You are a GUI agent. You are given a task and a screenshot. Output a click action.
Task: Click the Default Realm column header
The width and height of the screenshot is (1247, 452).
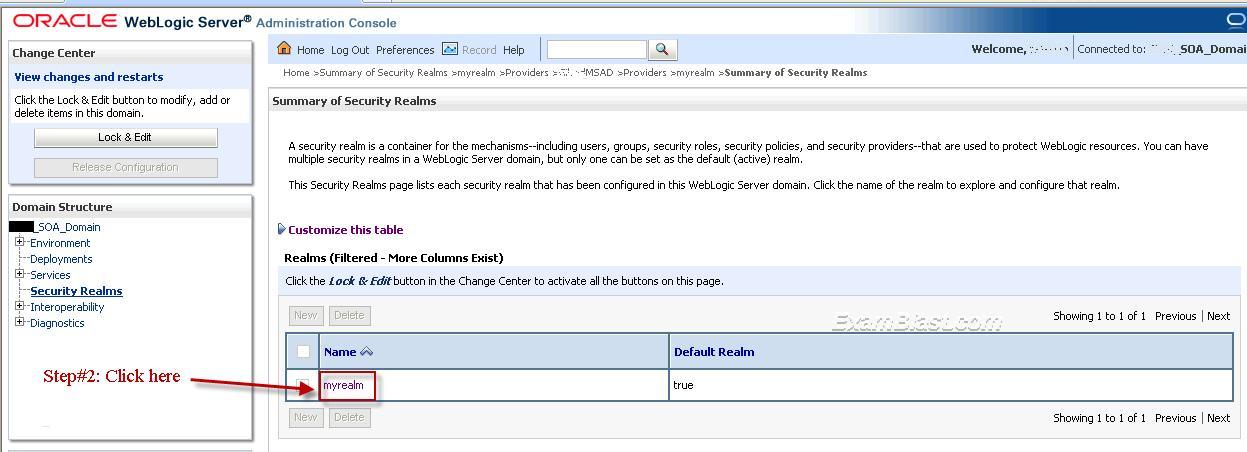(714, 352)
